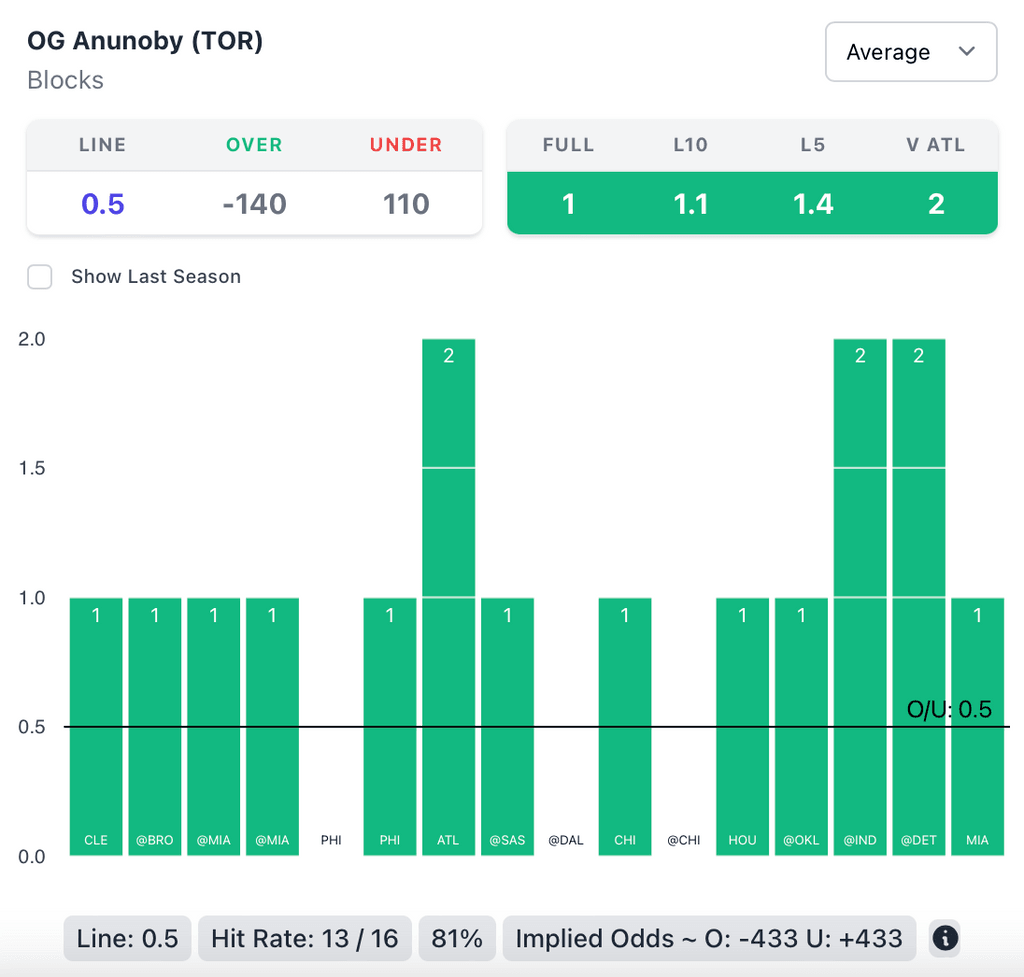Image resolution: width=1024 pixels, height=977 pixels.
Task: Click the @OKL game bar
Action: point(801,726)
